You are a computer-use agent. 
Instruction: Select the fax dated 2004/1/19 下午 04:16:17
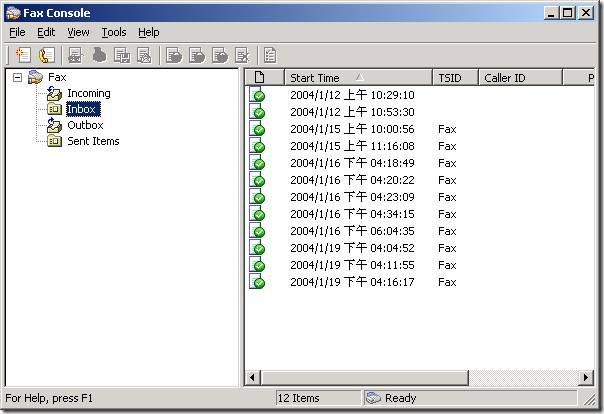tap(352, 282)
